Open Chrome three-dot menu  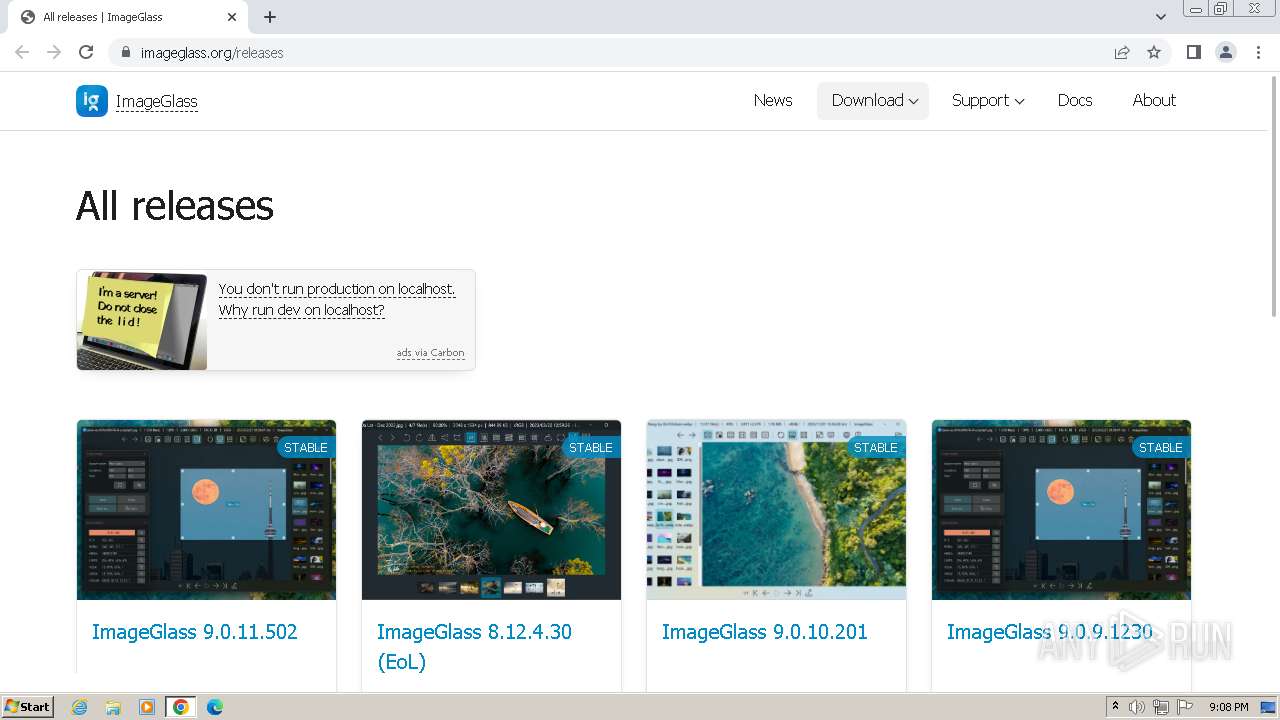pyautogui.click(x=1258, y=52)
